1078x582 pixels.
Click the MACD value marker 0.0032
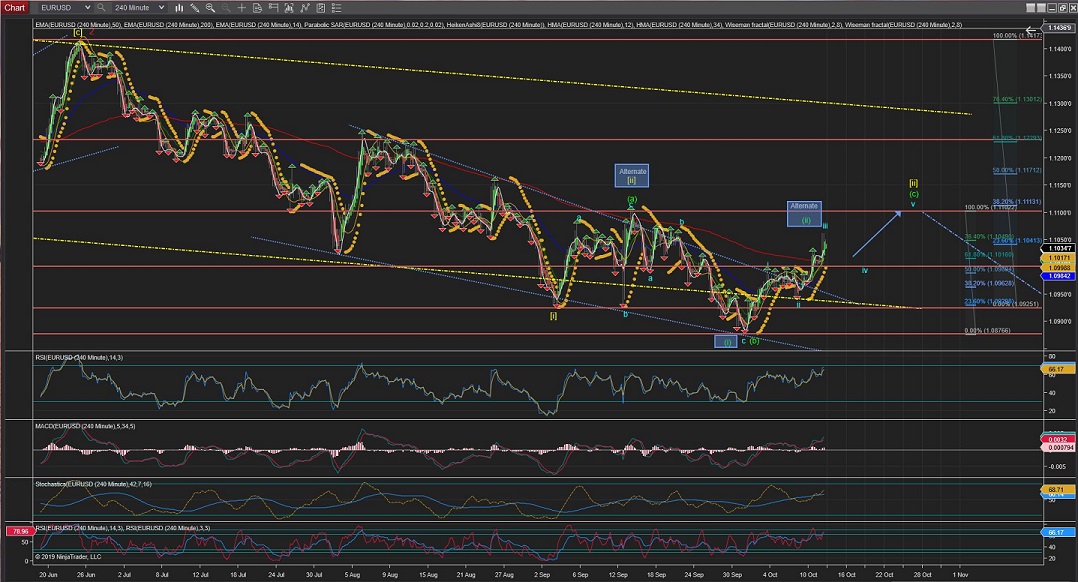1058,439
